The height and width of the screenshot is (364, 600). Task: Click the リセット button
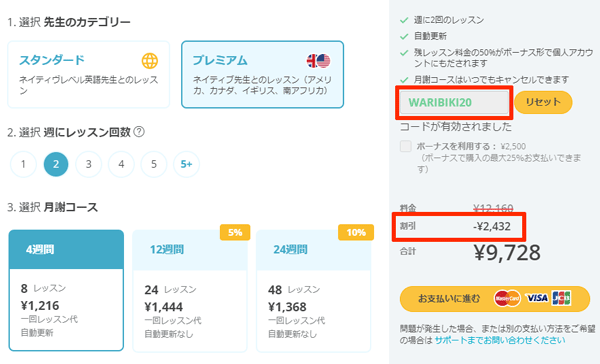coord(543,102)
